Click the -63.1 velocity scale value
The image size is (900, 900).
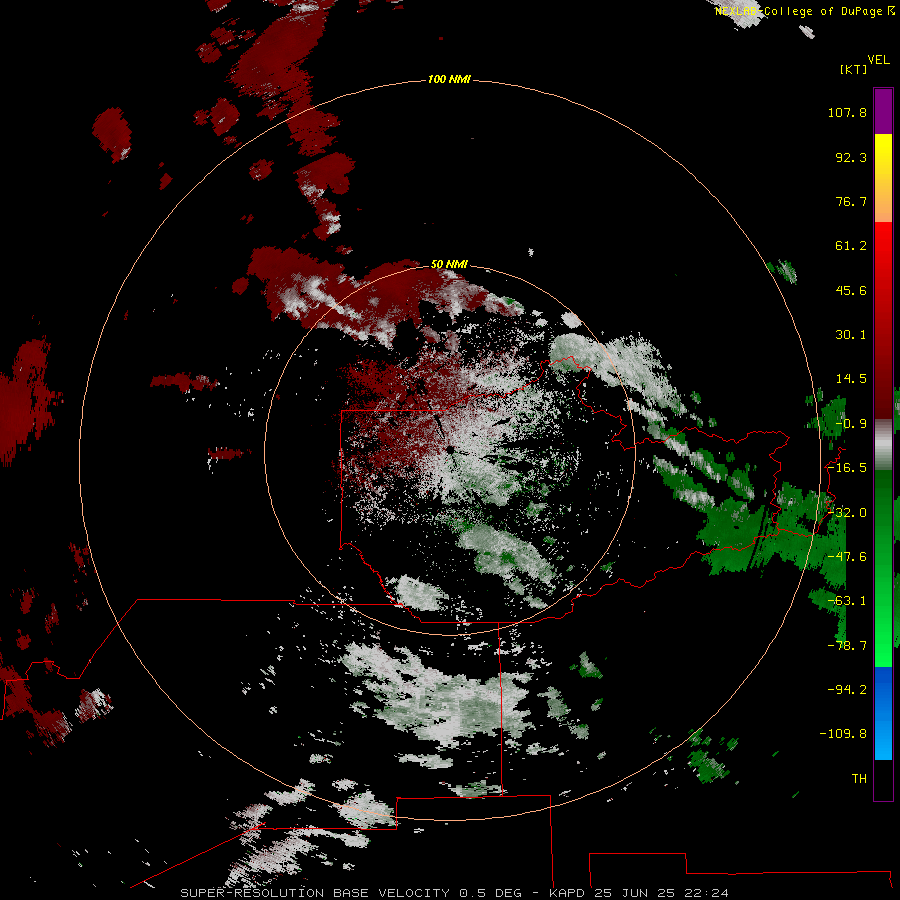pos(847,601)
